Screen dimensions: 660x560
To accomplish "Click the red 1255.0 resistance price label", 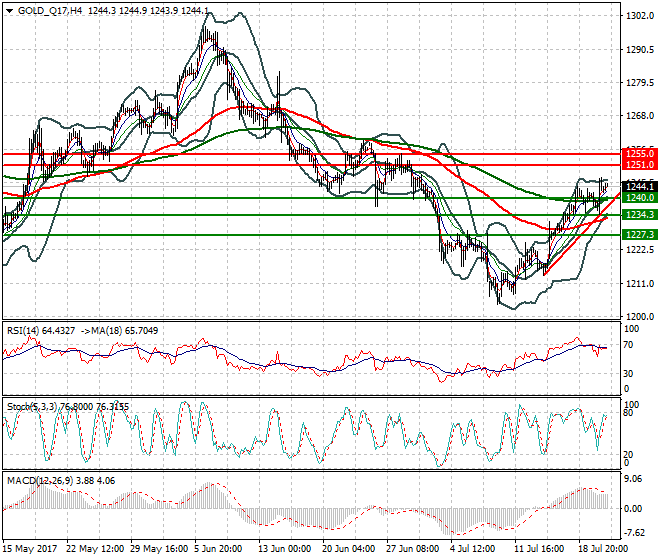I will click(640, 154).
